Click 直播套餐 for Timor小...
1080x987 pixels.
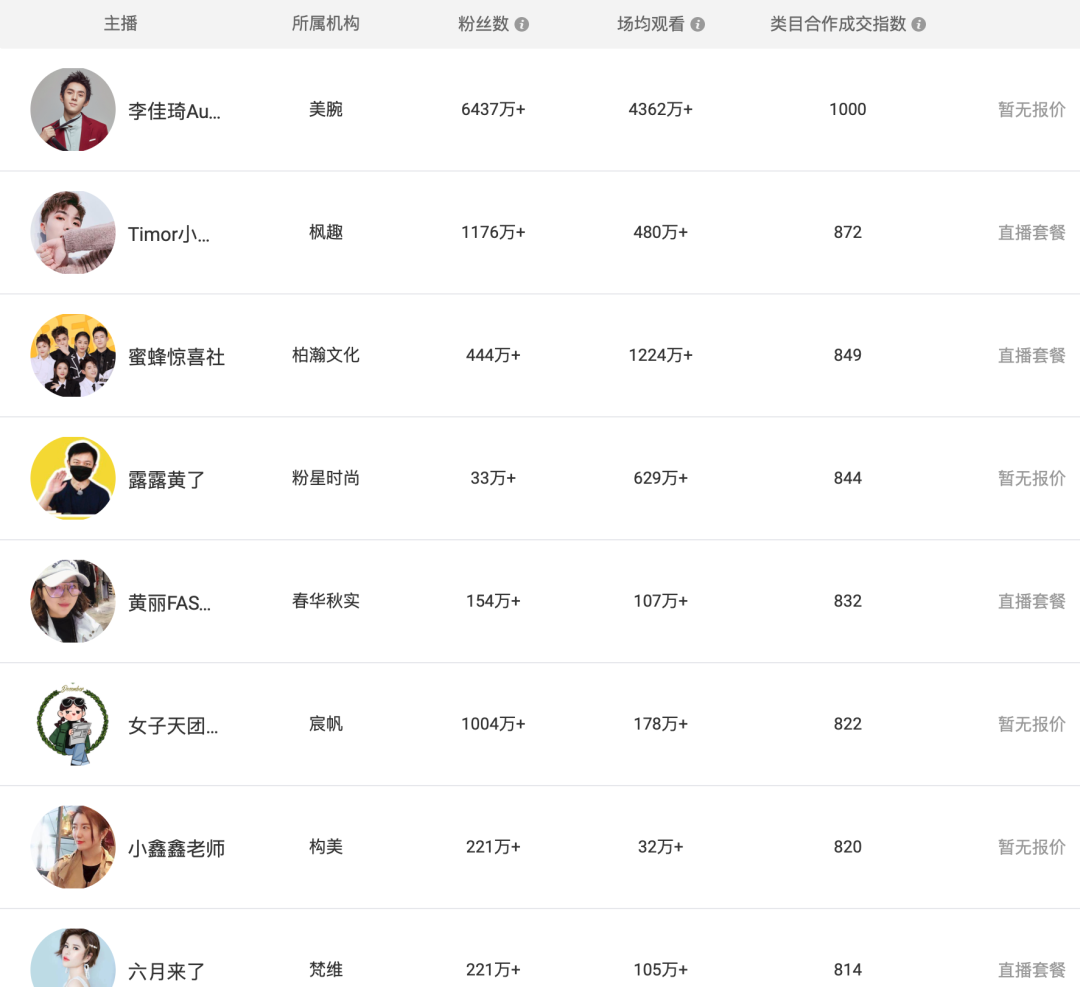1031,233
